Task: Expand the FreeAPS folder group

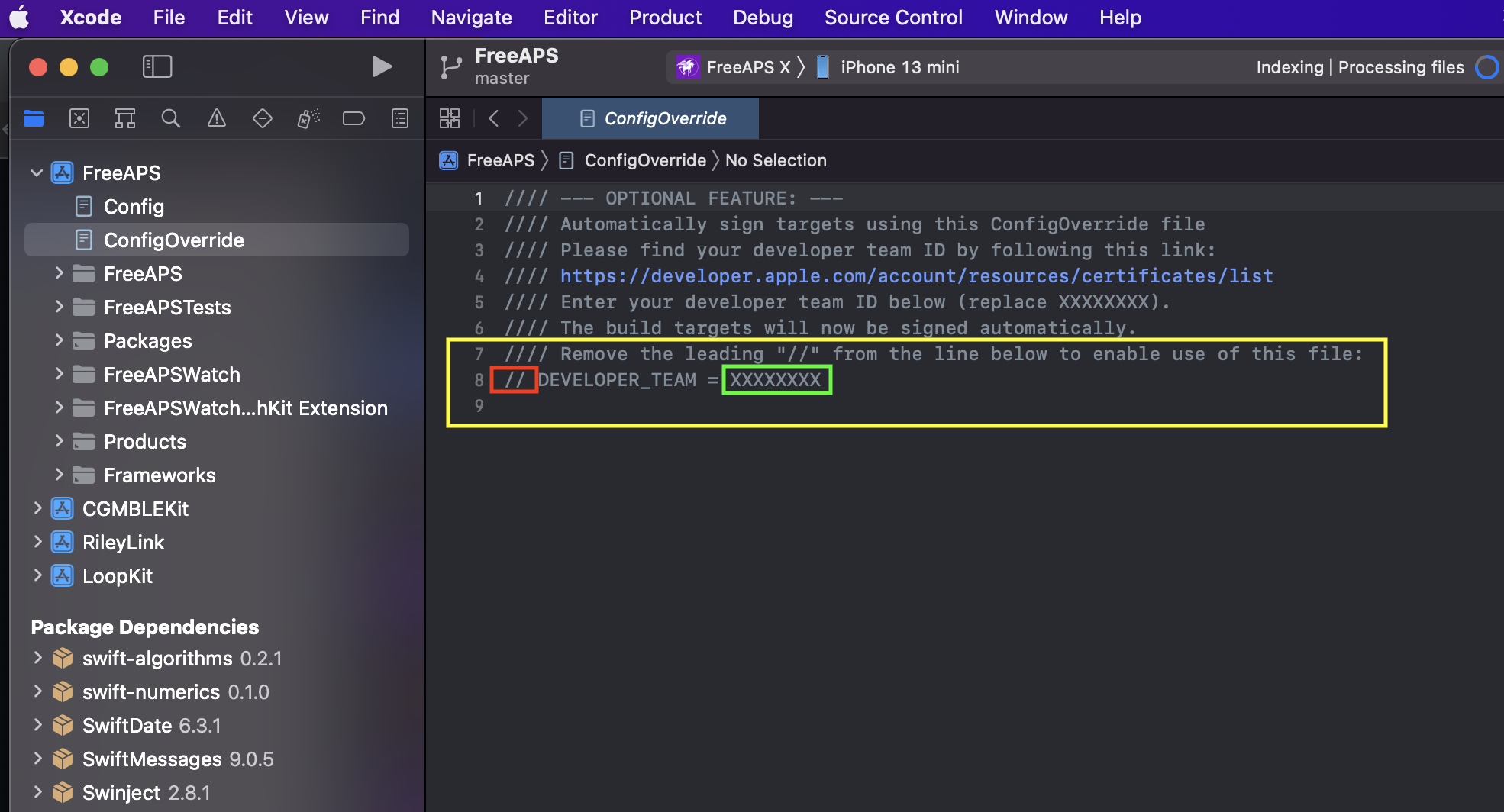Action: click(59, 273)
